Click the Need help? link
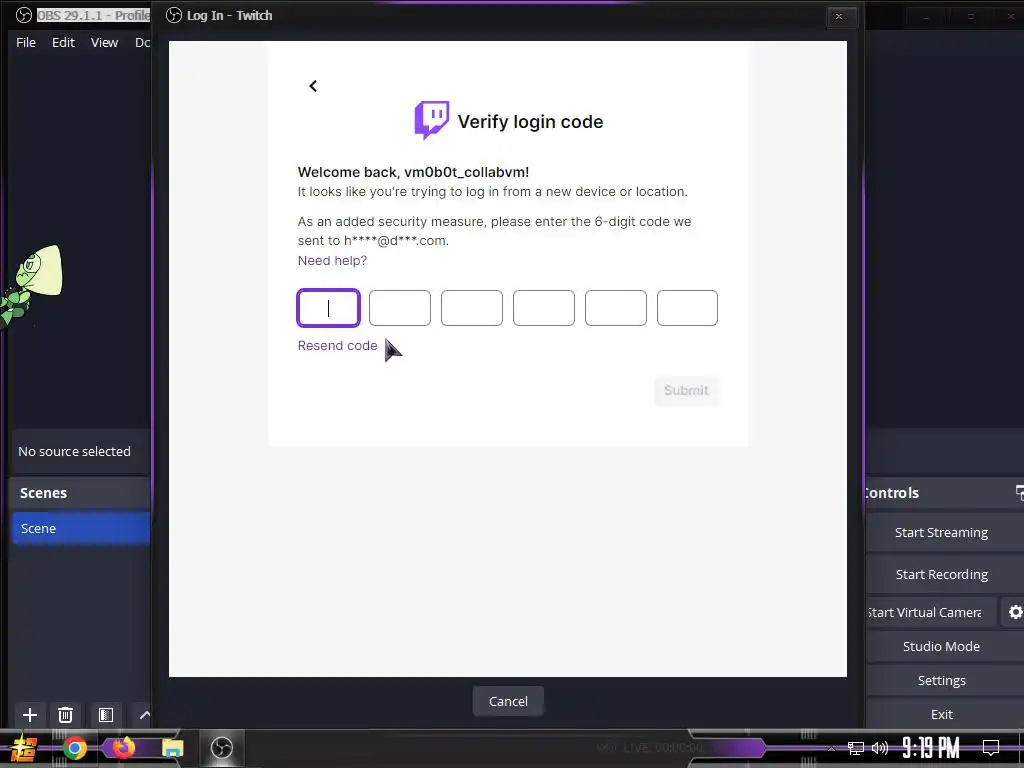Image resolution: width=1024 pixels, height=768 pixels. (332, 261)
